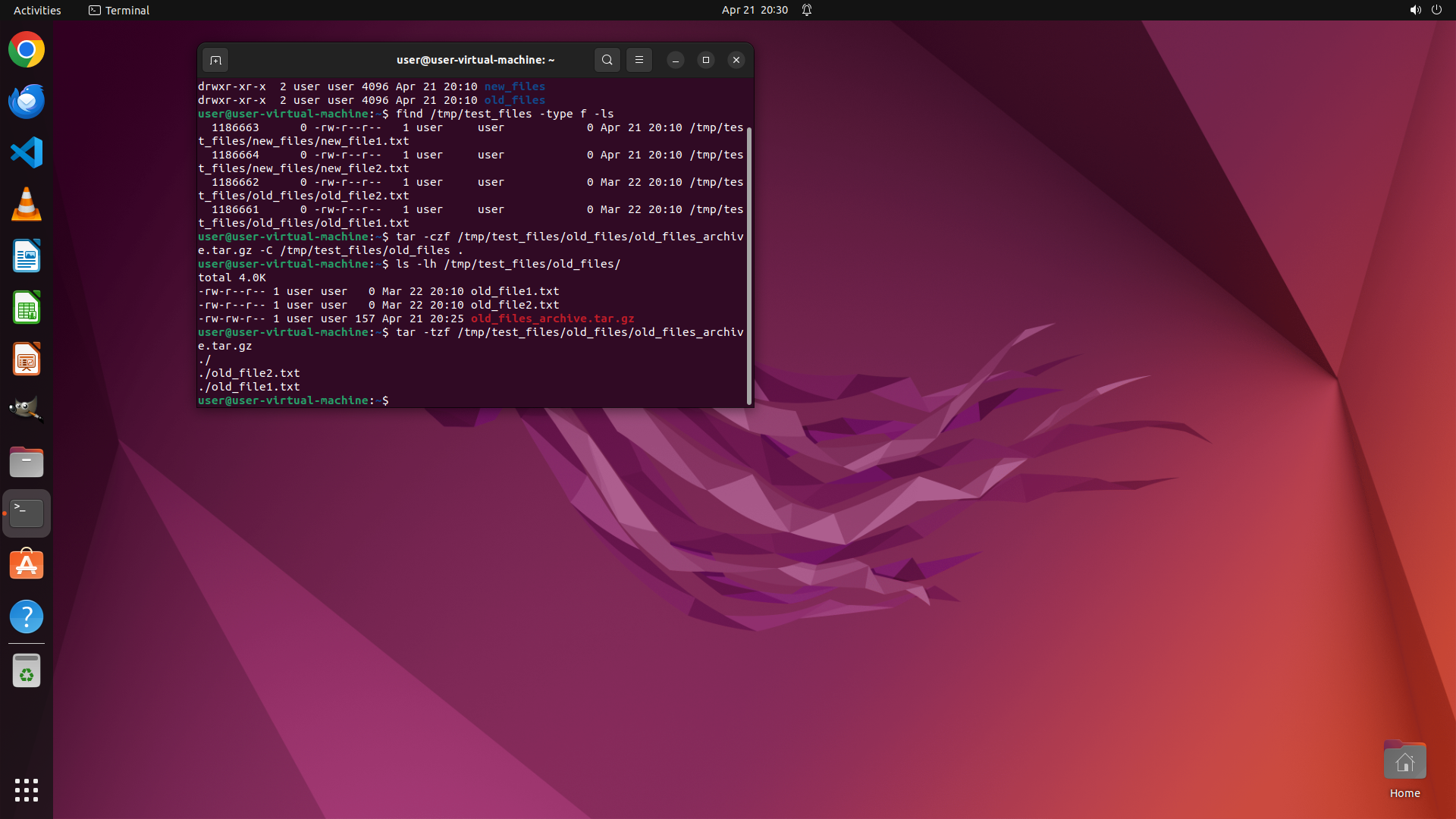Open the Help application
The height and width of the screenshot is (819, 1456).
tap(27, 617)
